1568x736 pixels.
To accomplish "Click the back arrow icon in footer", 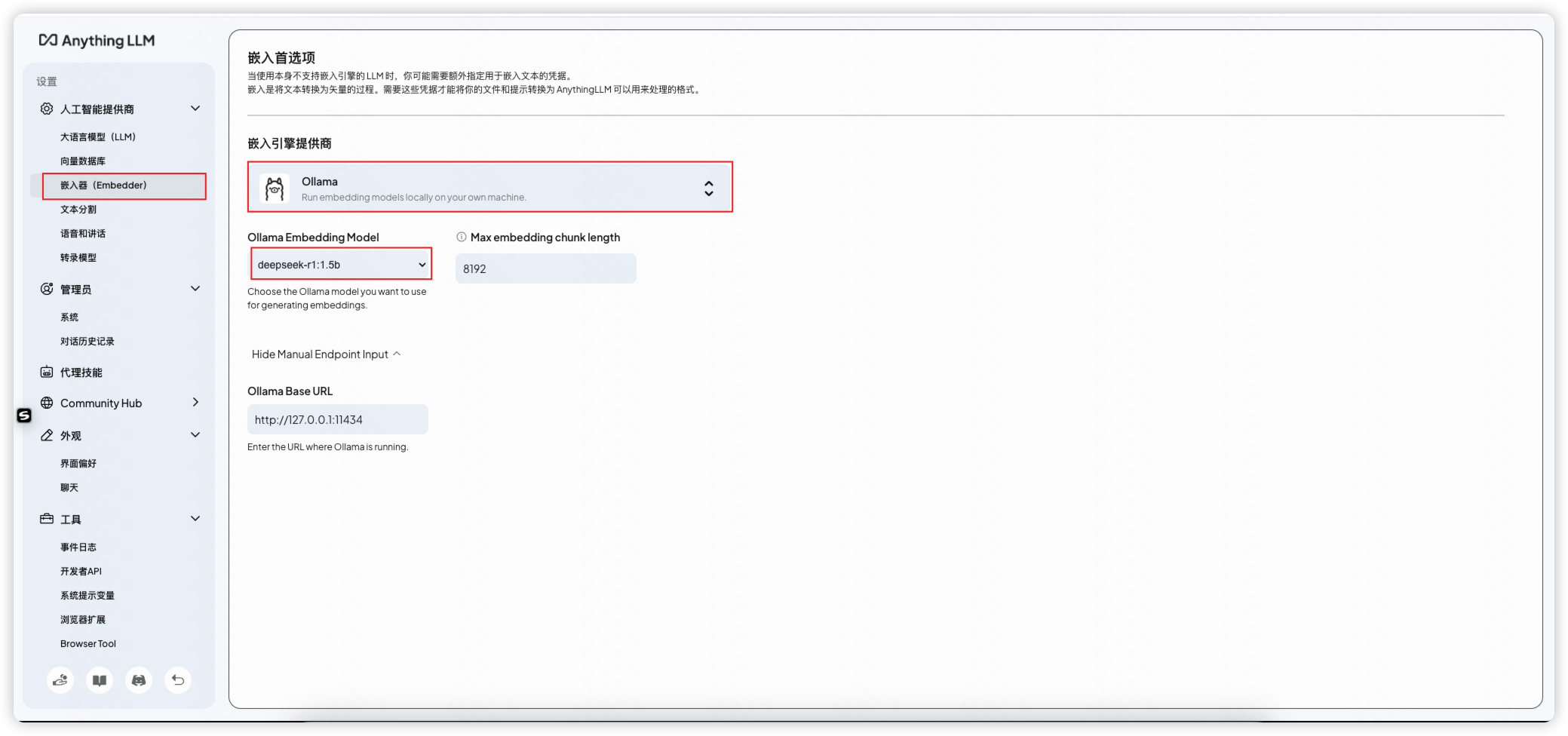I will tap(178, 680).
